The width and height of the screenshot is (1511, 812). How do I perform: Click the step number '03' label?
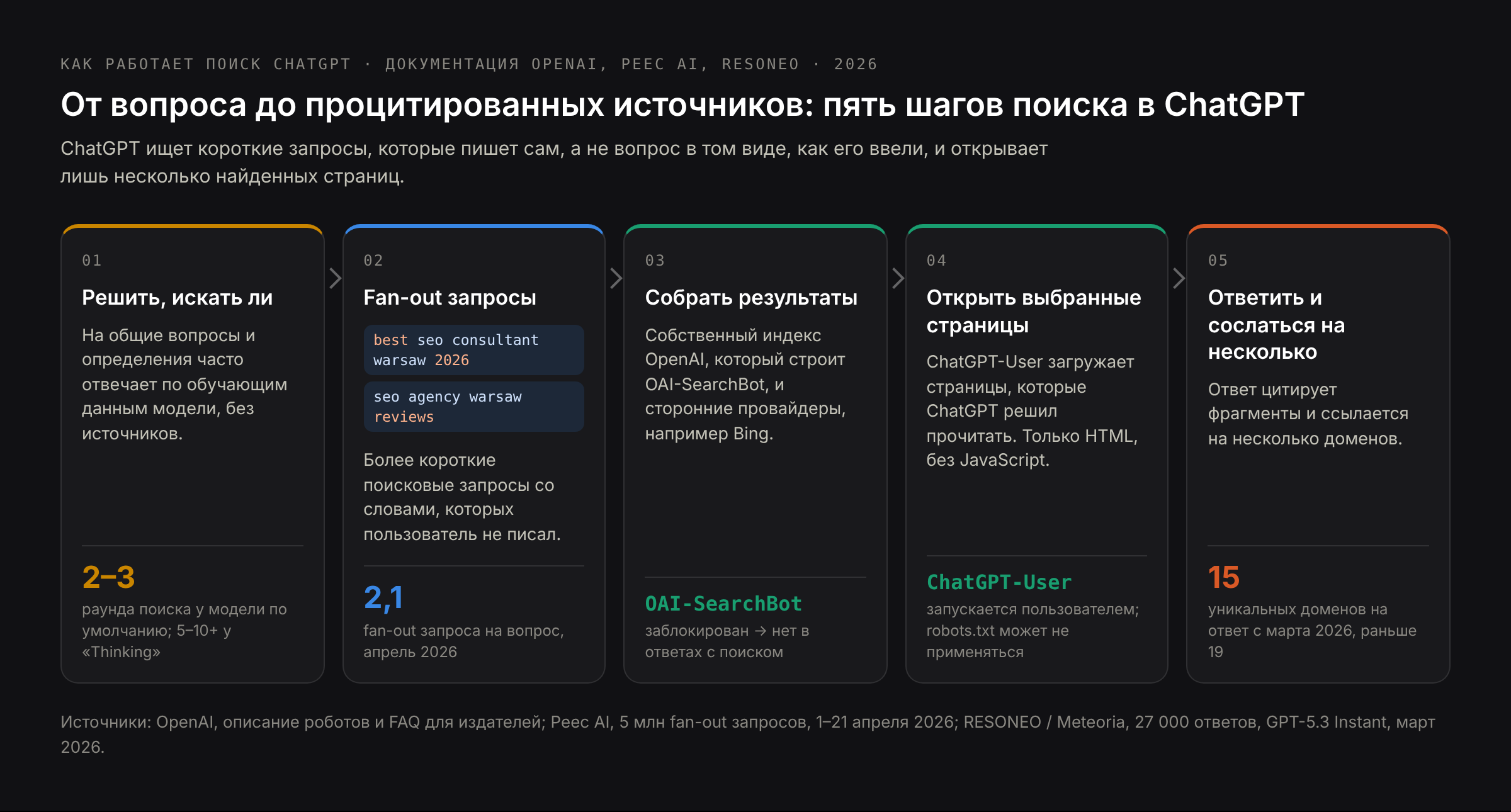pyautogui.click(x=655, y=261)
